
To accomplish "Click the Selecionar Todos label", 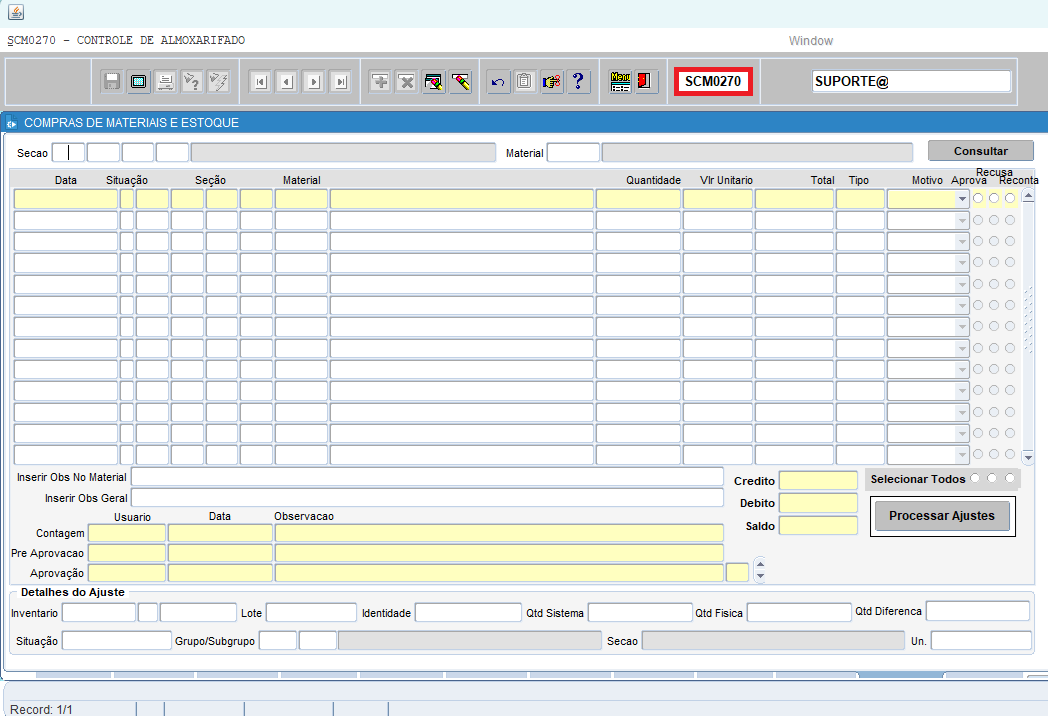I will (918, 479).
